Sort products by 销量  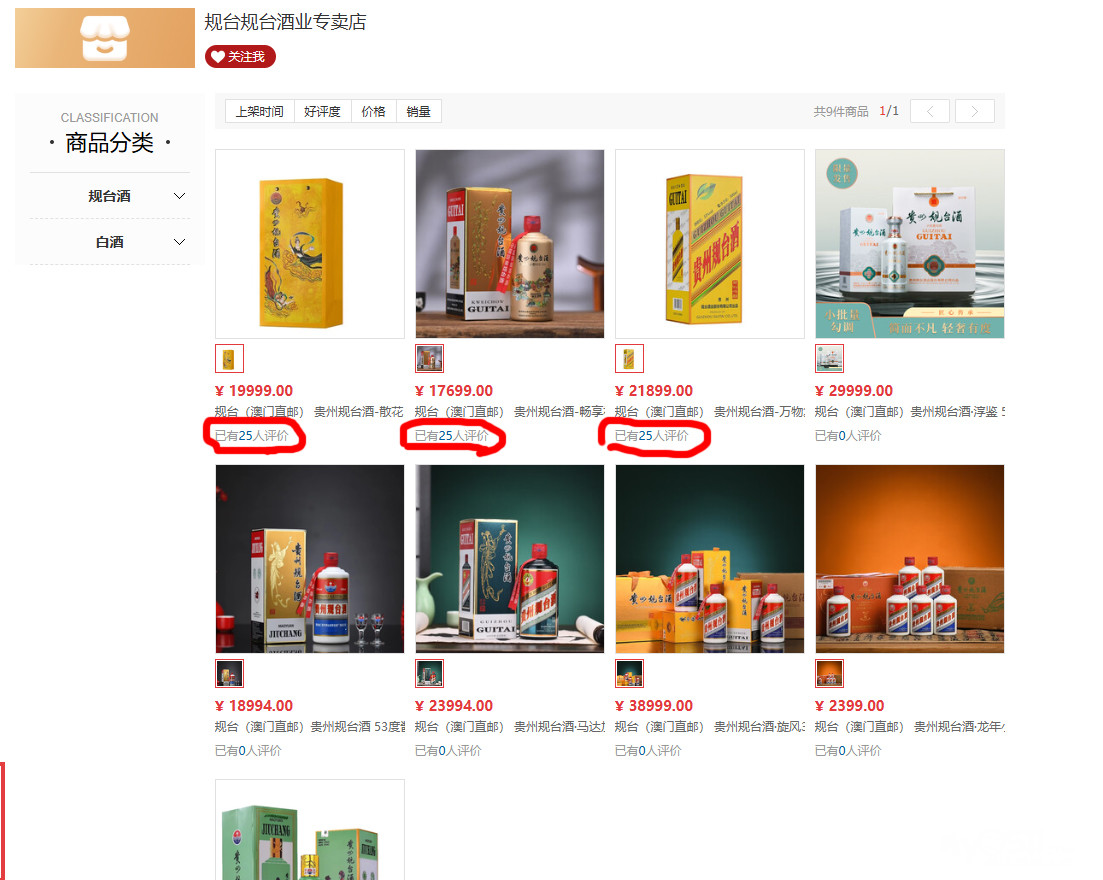pyautogui.click(x=418, y=112)
